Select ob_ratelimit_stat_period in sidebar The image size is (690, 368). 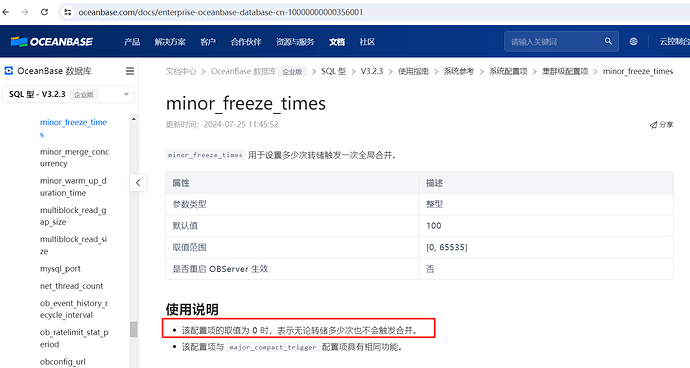tap(74, 338)
